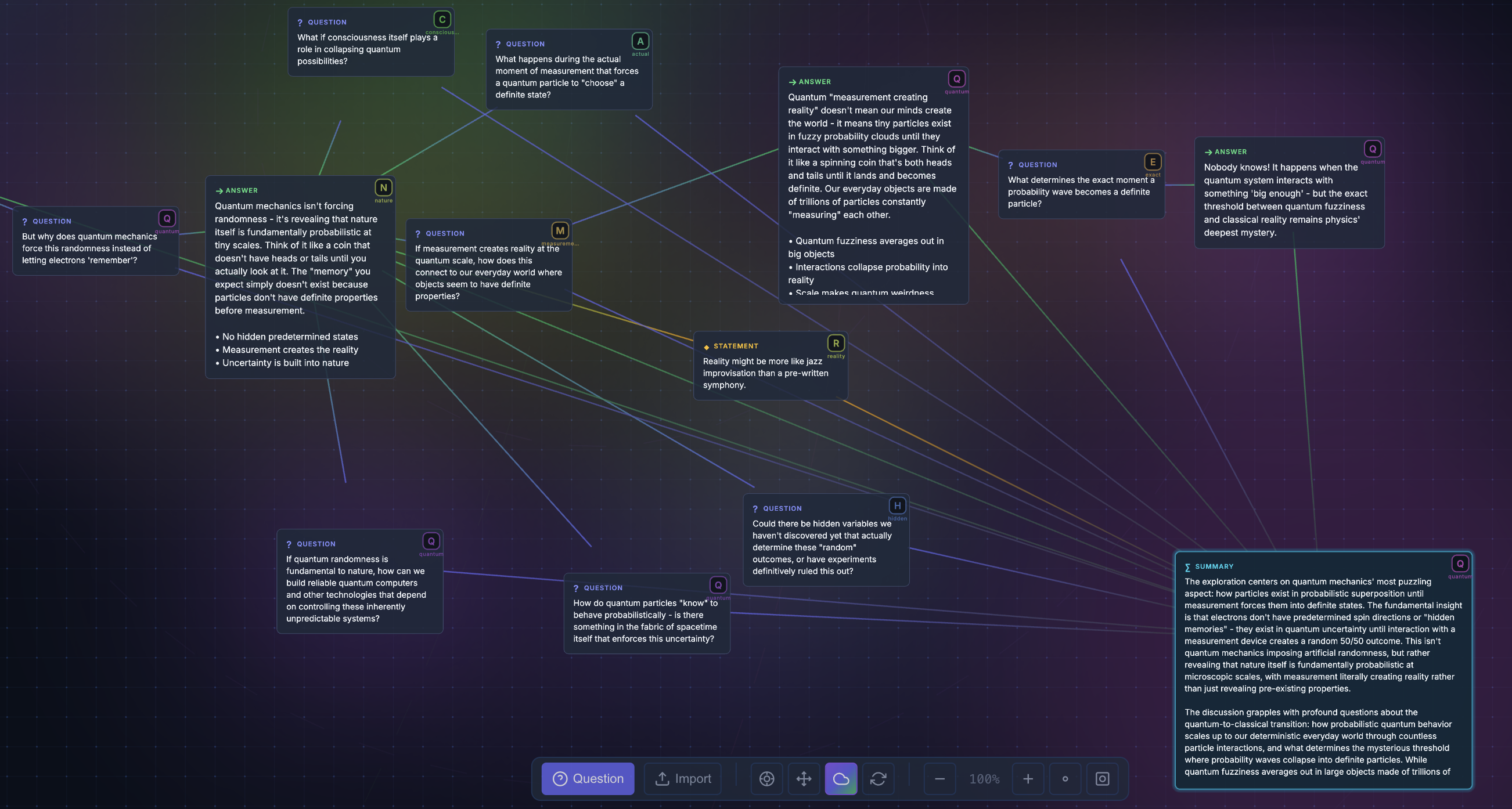This screenshot has height=809, width=1512.
Task: Click the zoom out minus control
Action: pos(939,778)
